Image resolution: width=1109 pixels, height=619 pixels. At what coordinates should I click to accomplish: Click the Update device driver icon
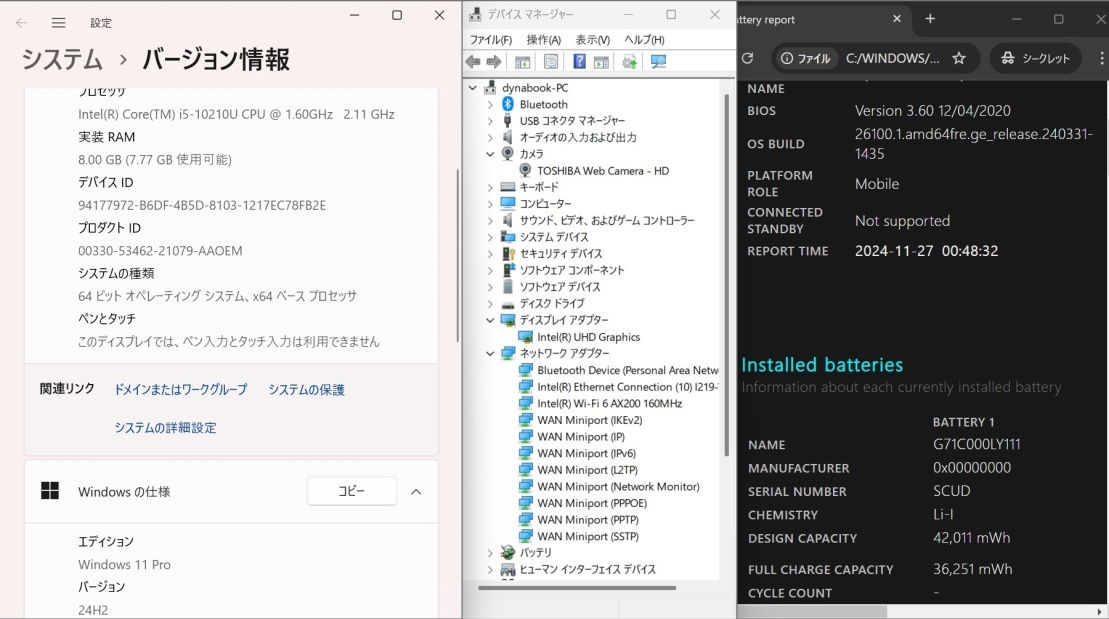pyautogui.click(x=629, y=62)
